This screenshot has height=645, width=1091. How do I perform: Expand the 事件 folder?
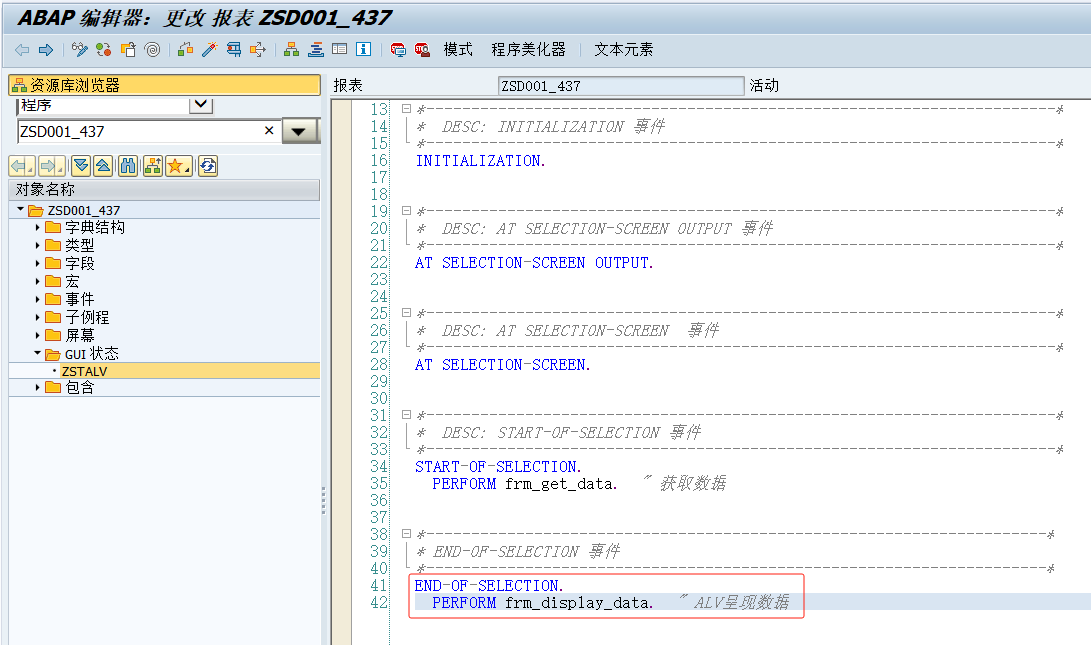tap(37, 299)
